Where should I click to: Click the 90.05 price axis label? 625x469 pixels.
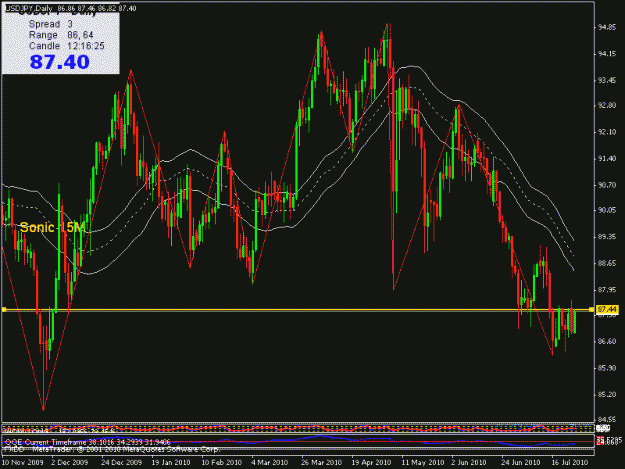(x=607, y=210)
